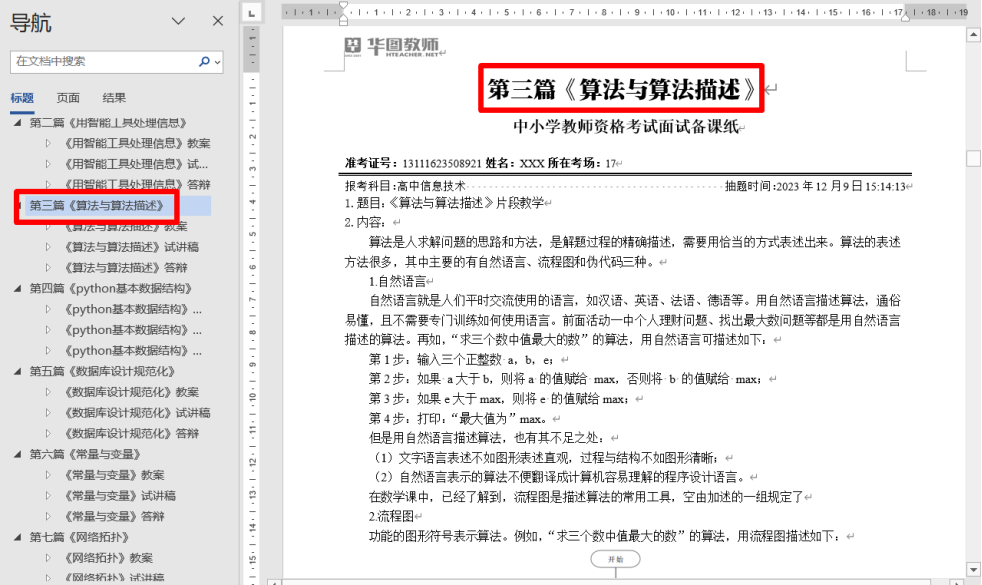Switch to the 页面 tab
This screenshot has height=585, width=982.
click(68, 98)
